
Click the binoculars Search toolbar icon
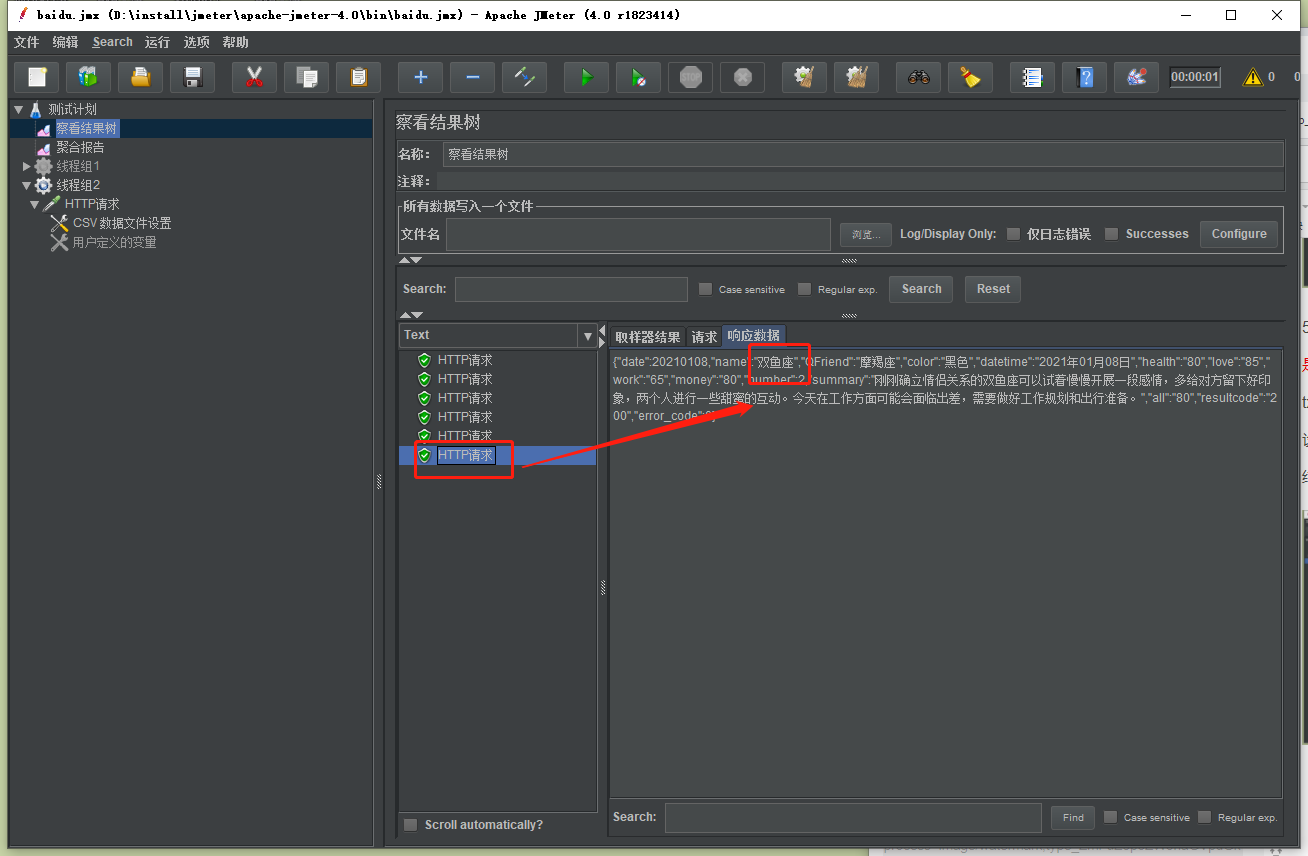(919, 77)
